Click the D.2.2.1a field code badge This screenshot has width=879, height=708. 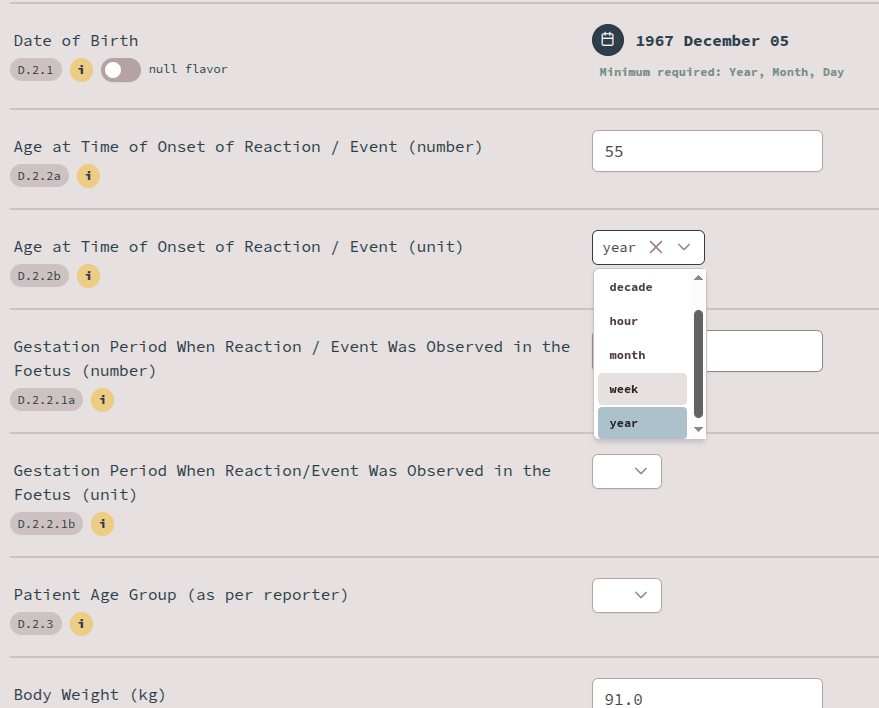[47, 400]
